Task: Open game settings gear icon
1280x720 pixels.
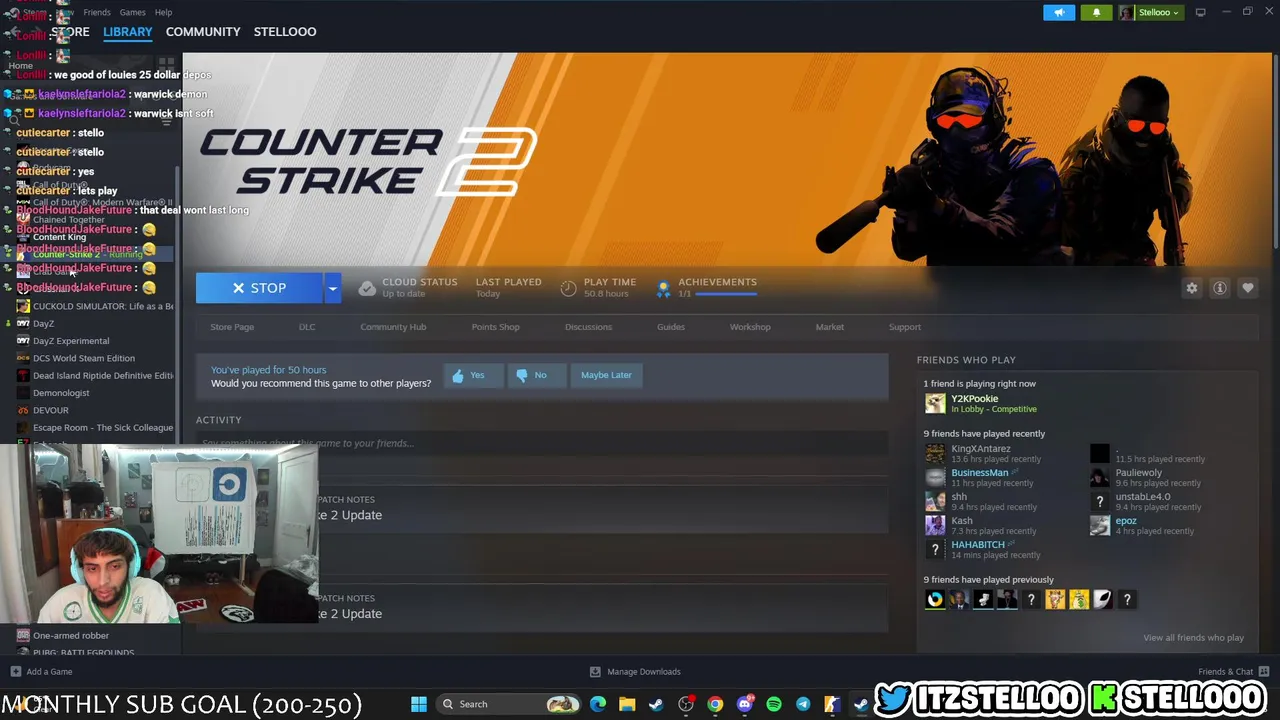Action: coord(1192,288)
